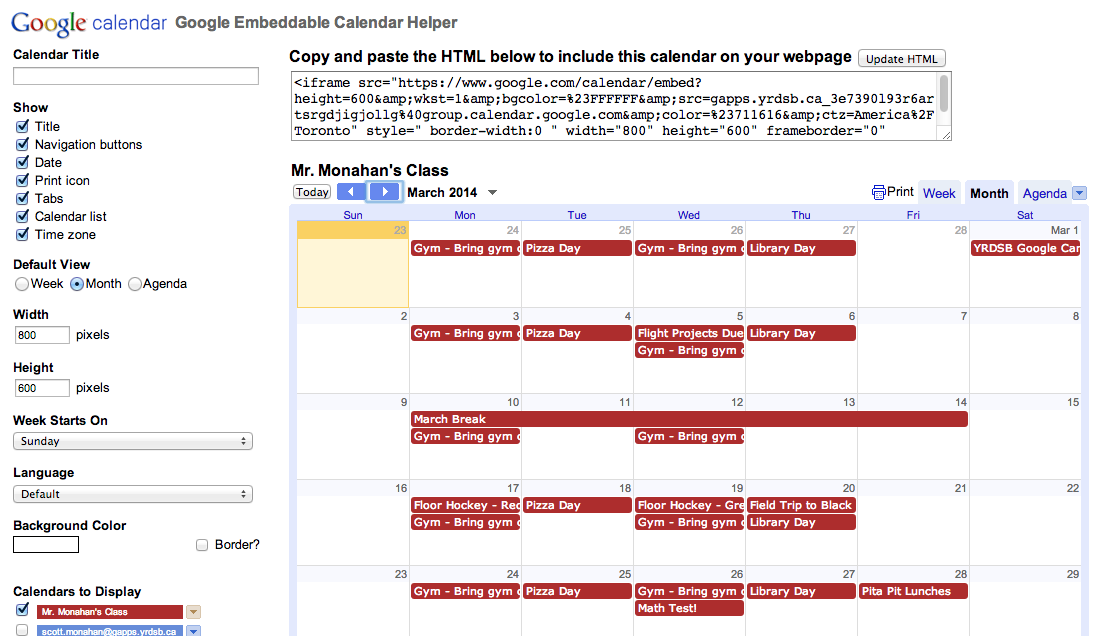
Task: Check the scott.monahan@gapps.yrdsb.ca calendar checkbox
Action: [22, 630]
